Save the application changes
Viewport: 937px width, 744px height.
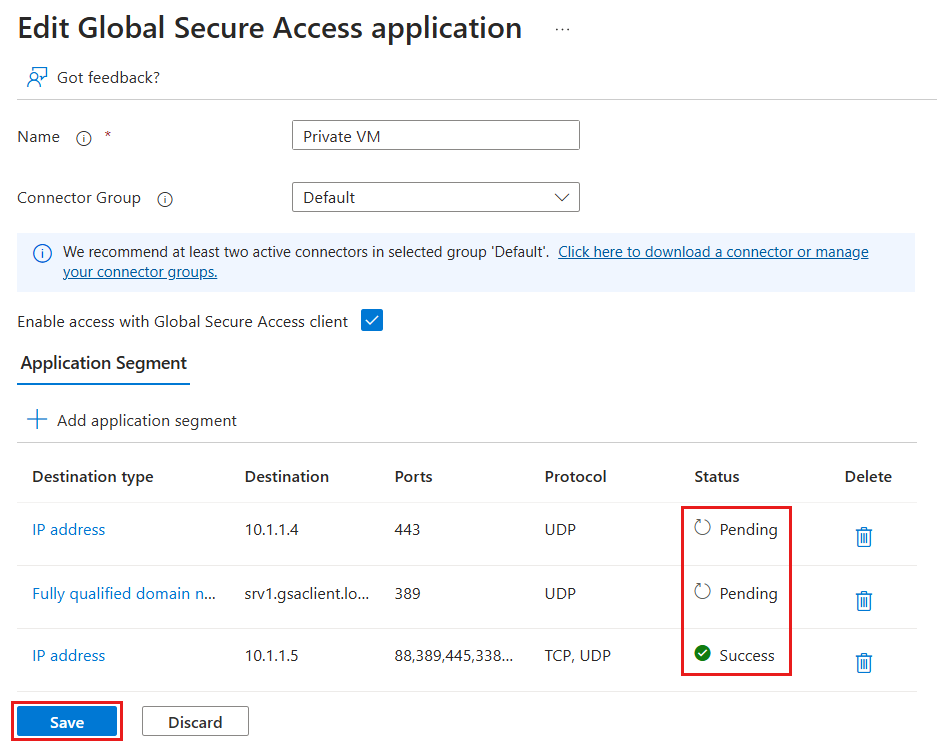click(x=67, y=722)
